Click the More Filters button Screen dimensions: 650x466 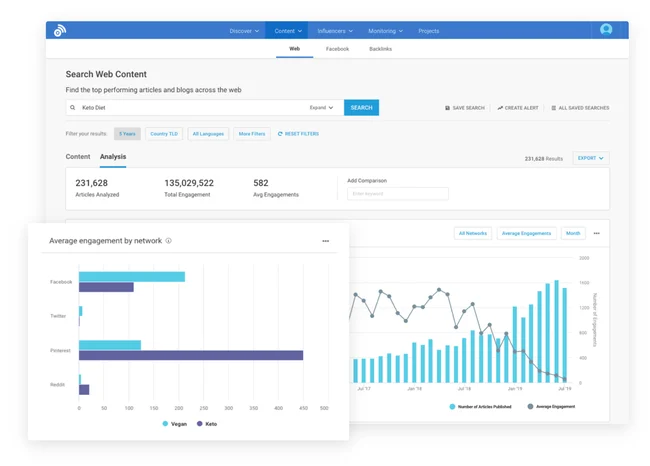pos(252,133)
